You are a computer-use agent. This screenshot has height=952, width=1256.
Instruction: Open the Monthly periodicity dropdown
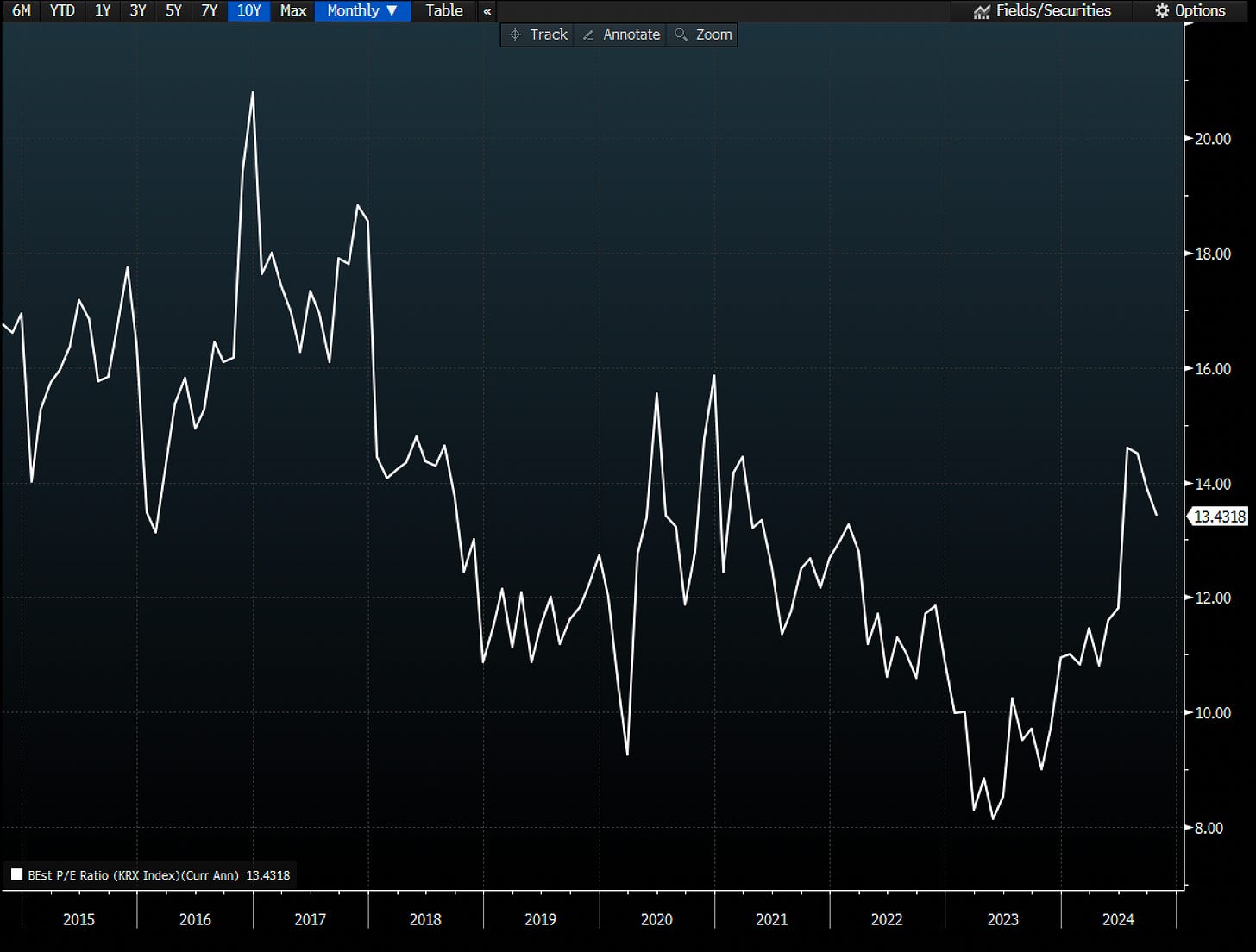point(362,10)
